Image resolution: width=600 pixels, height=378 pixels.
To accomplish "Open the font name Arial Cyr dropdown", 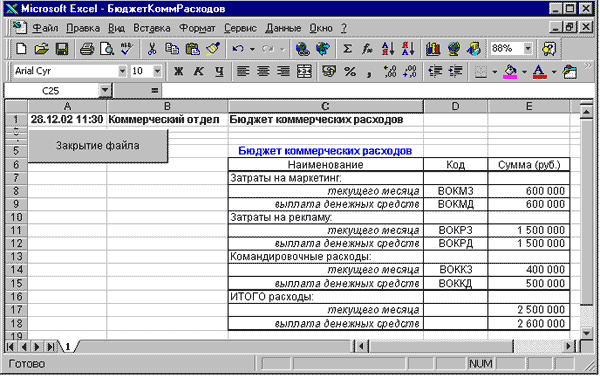I will (122, 71).
